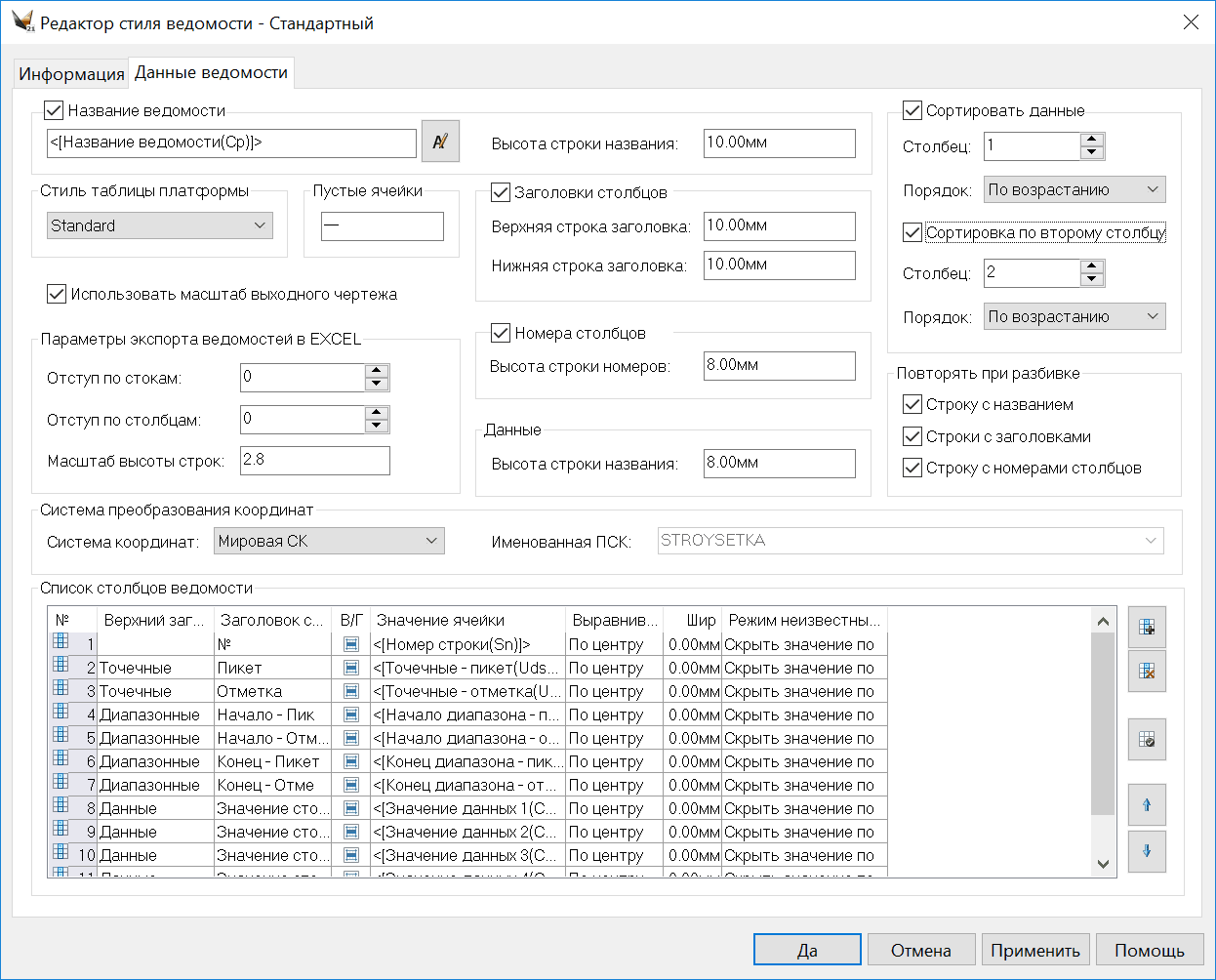
Task: Click the Масштаб высоты строк input field
Action: [314, 461]
